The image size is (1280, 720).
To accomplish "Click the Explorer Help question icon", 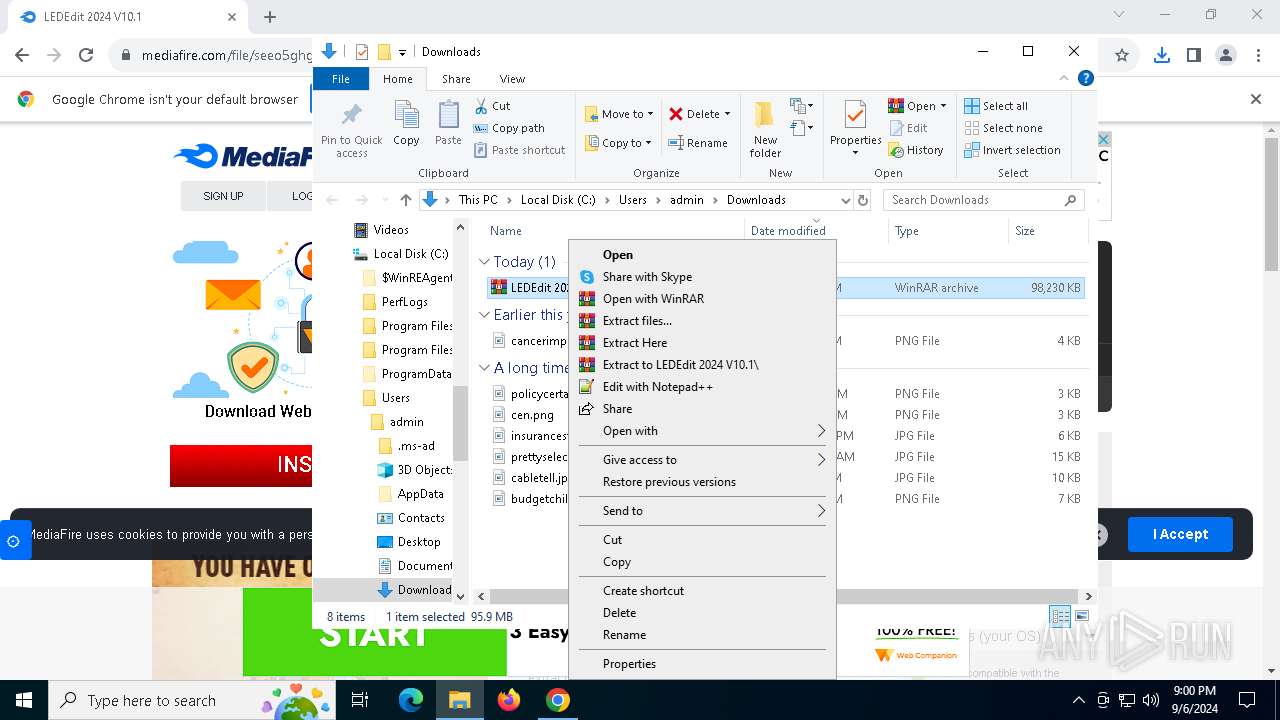I will pyautogui.click(x=1086, y=78).
